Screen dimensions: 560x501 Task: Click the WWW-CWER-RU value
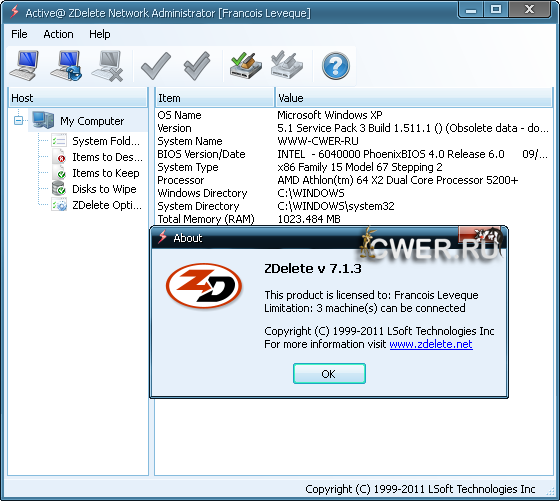pos(318,141)
